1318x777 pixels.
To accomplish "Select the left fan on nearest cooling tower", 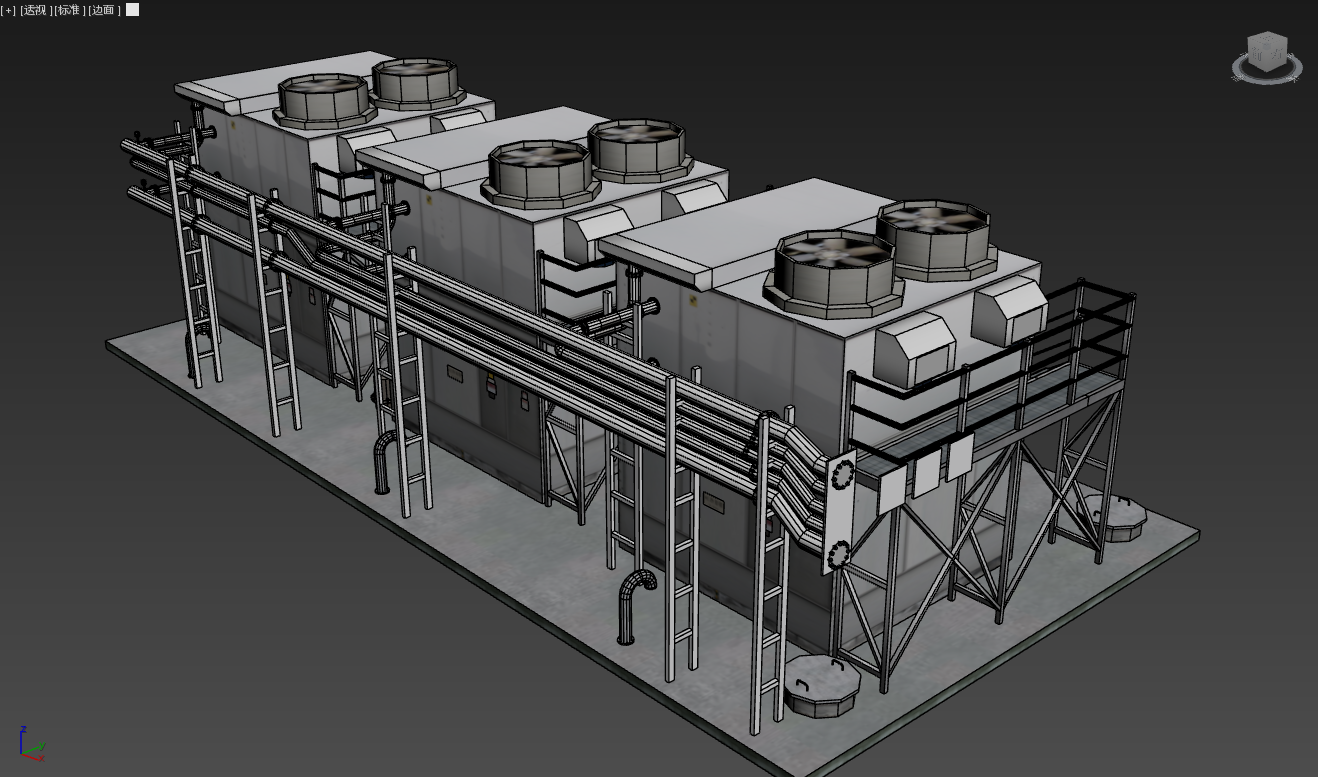I will (x=834, y=268).
